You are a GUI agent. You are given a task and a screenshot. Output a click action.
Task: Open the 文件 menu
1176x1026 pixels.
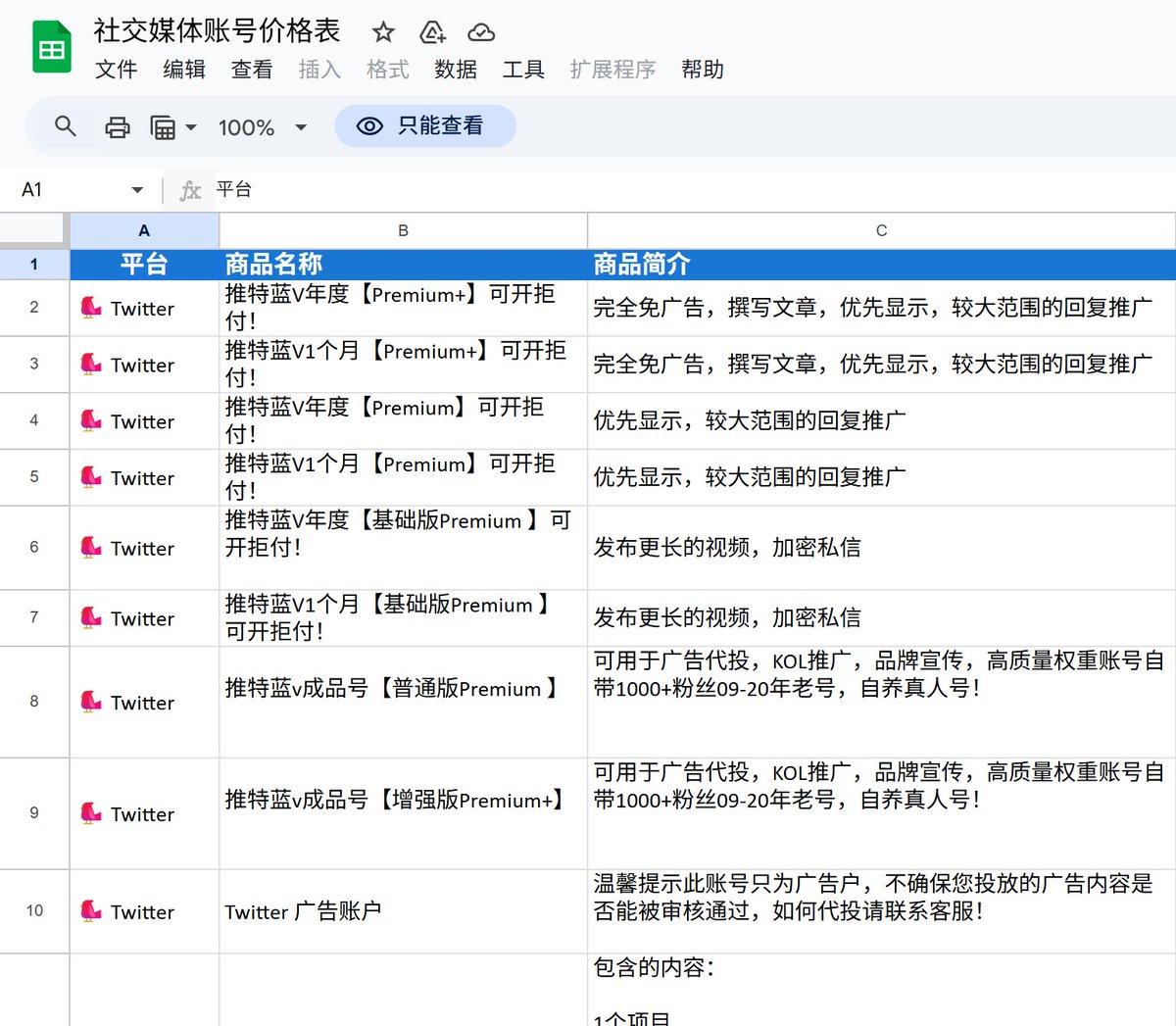coord(116,70)
